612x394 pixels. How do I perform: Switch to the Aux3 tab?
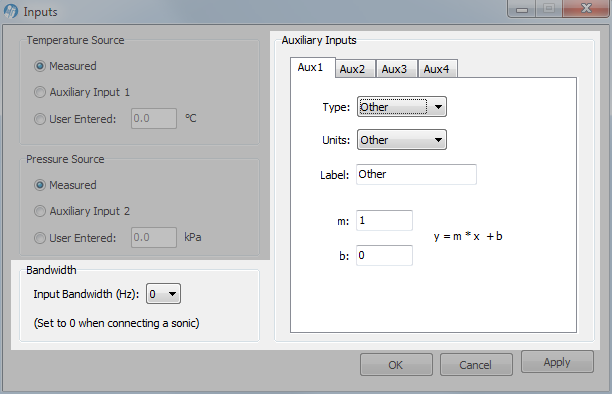394,69
